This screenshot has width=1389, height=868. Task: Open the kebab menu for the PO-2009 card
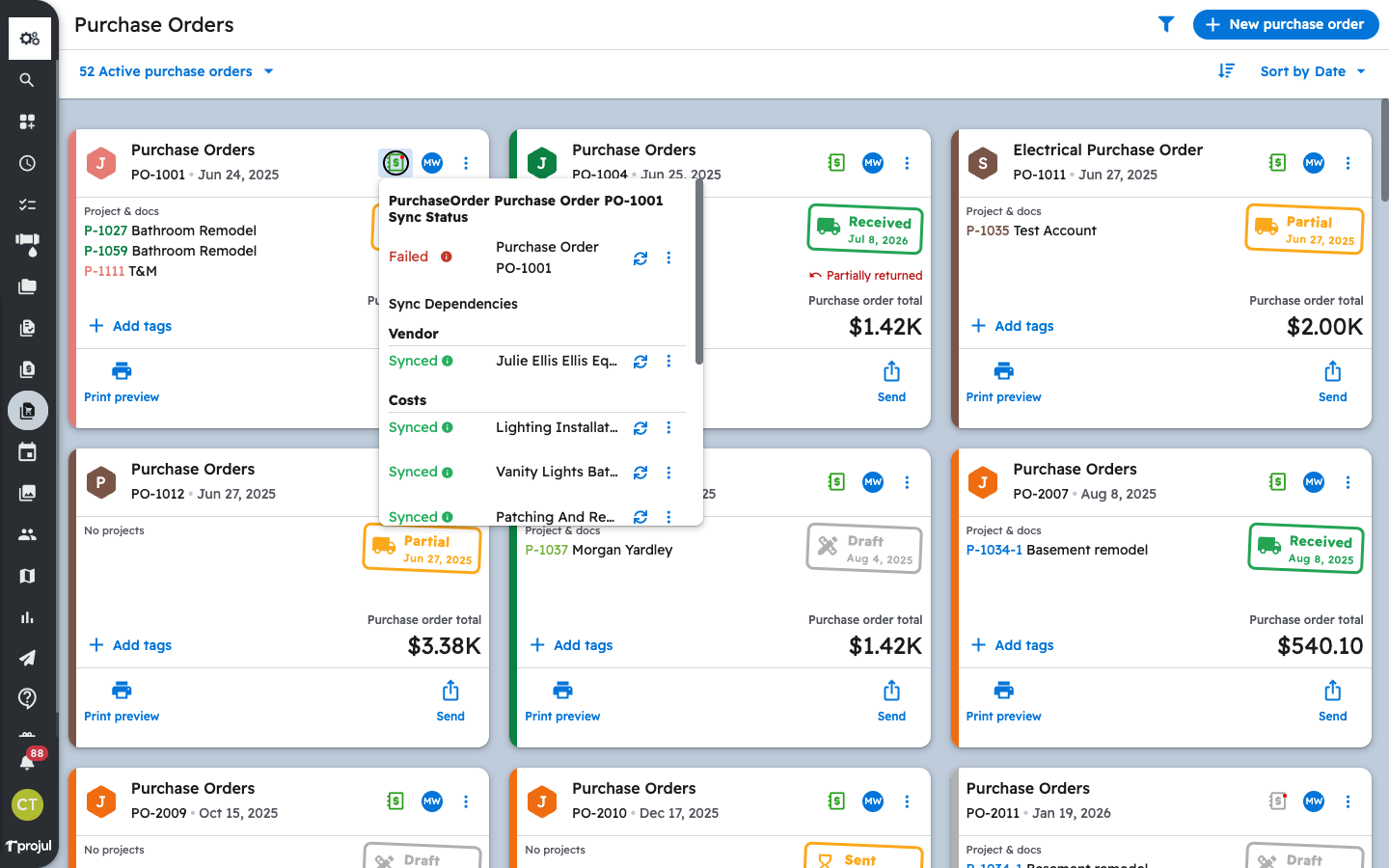point(466,801)
